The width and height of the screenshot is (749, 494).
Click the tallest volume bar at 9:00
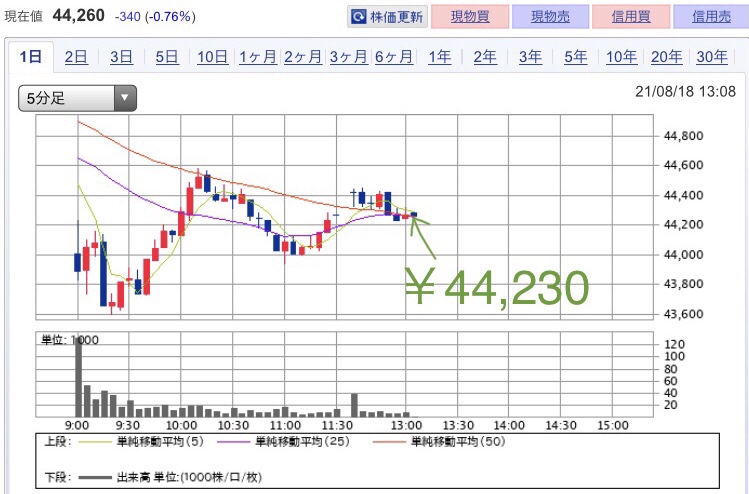[78, 378]
